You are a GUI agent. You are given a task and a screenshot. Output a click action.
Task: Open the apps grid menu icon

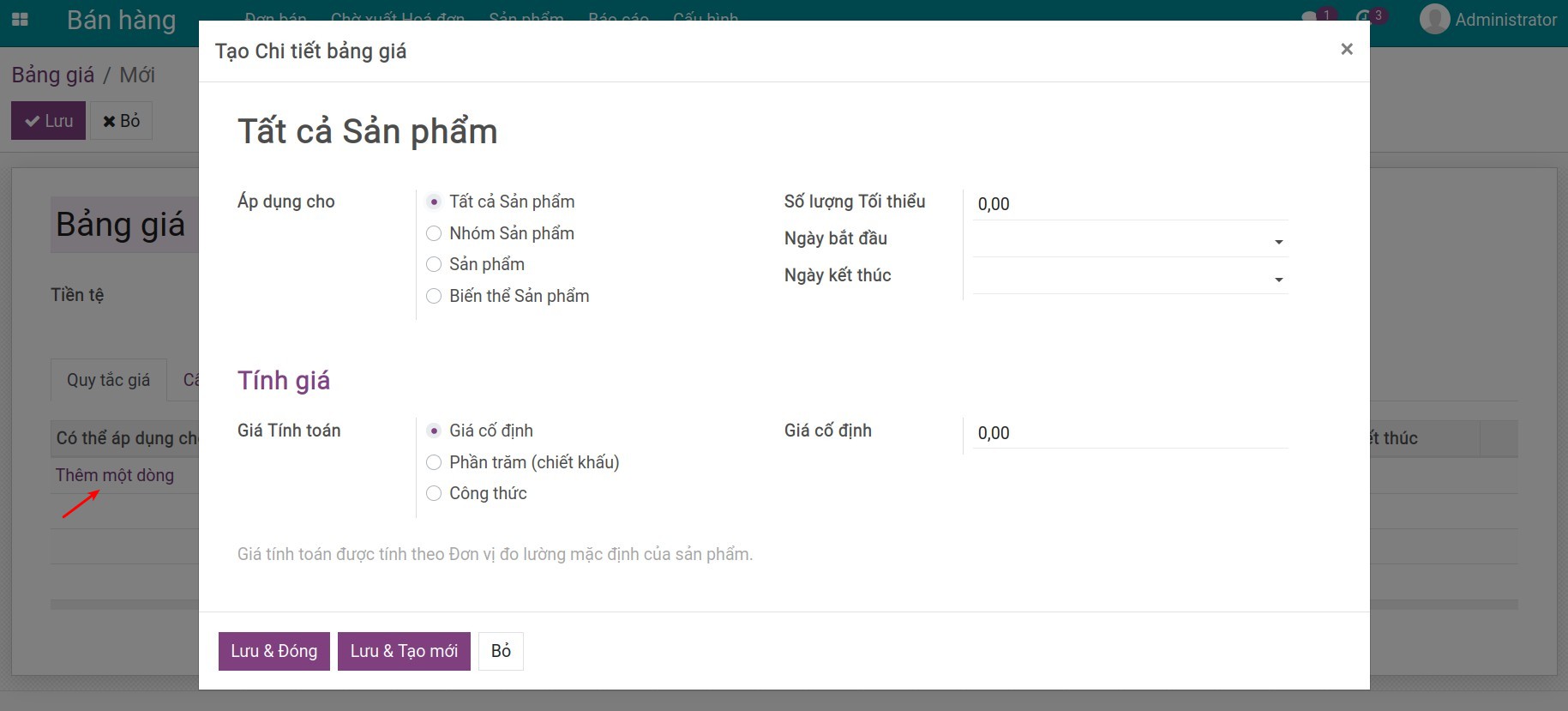(x=20, y=19)
